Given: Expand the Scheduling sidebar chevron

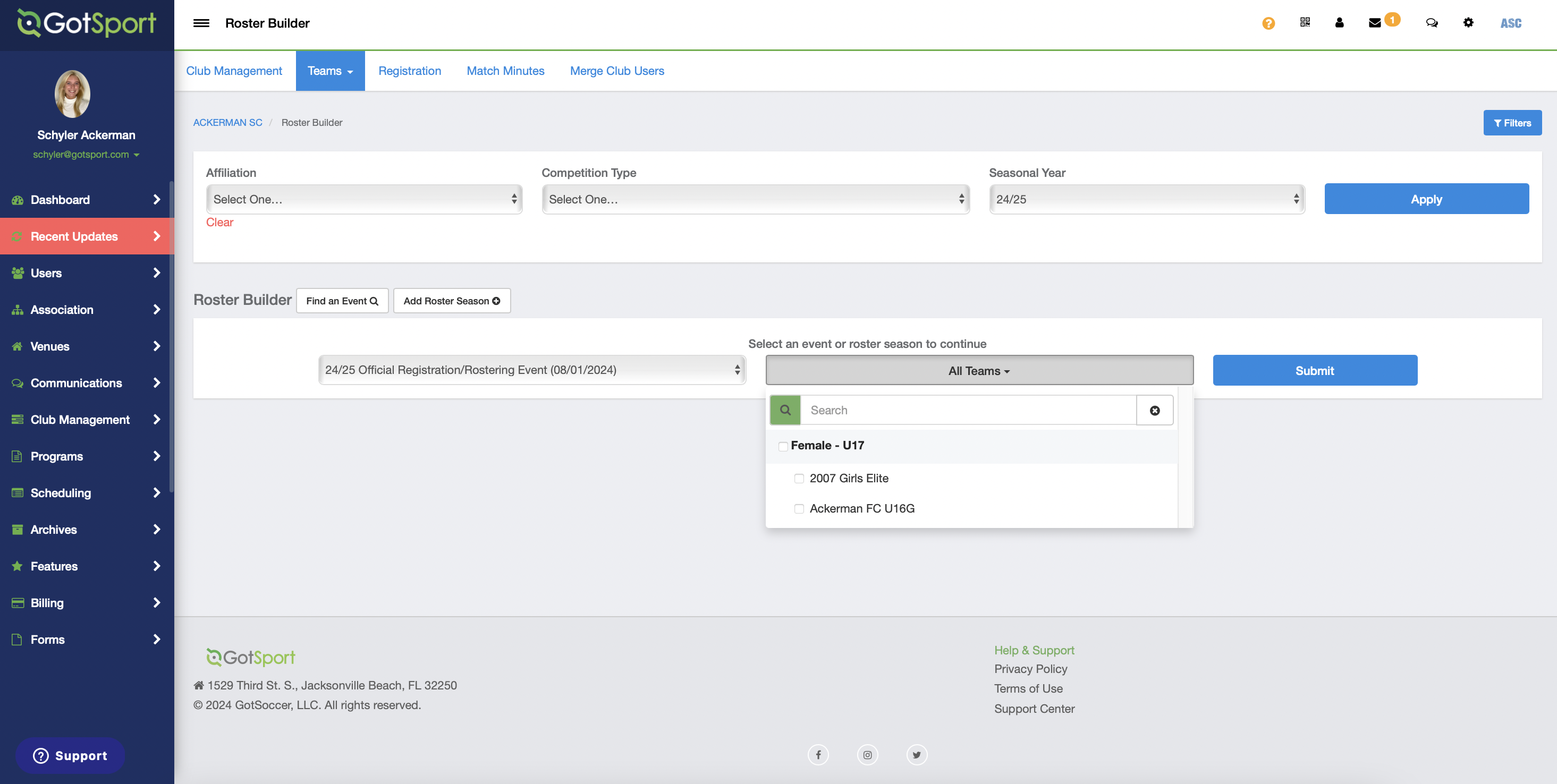Looking at the screenshot, I should click(157, 493).
